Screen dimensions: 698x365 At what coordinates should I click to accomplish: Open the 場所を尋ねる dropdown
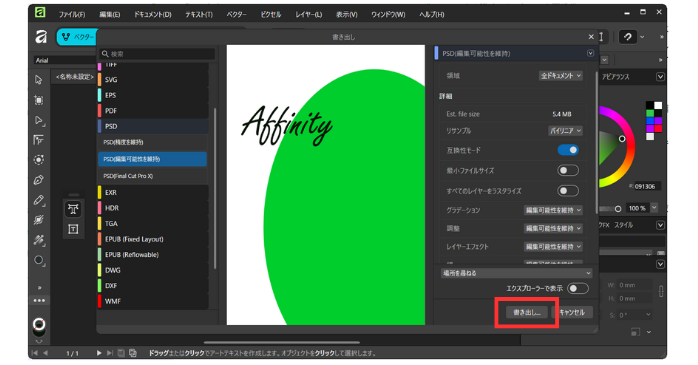(516, 273)
